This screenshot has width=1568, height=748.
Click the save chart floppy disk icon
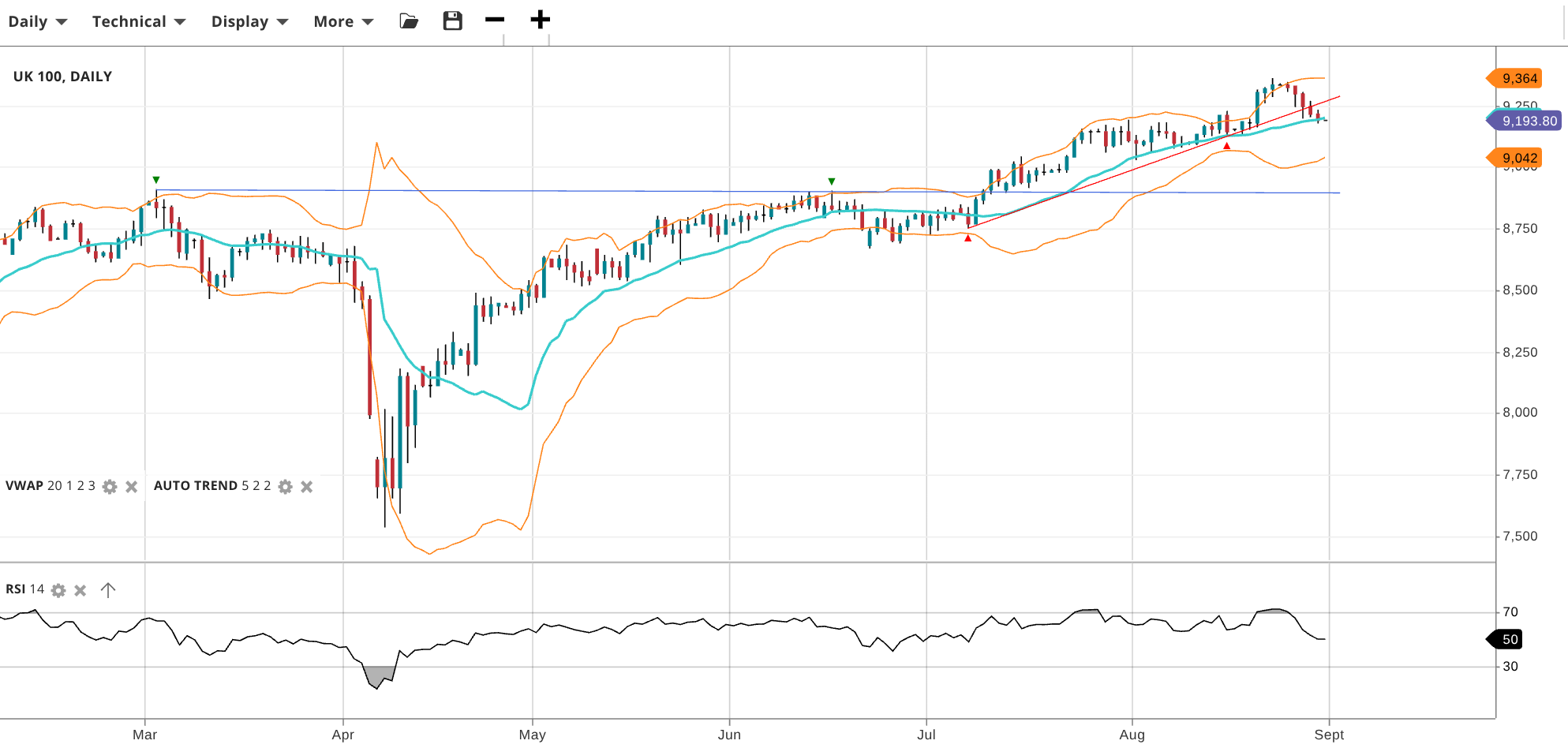tap(452, 21)
